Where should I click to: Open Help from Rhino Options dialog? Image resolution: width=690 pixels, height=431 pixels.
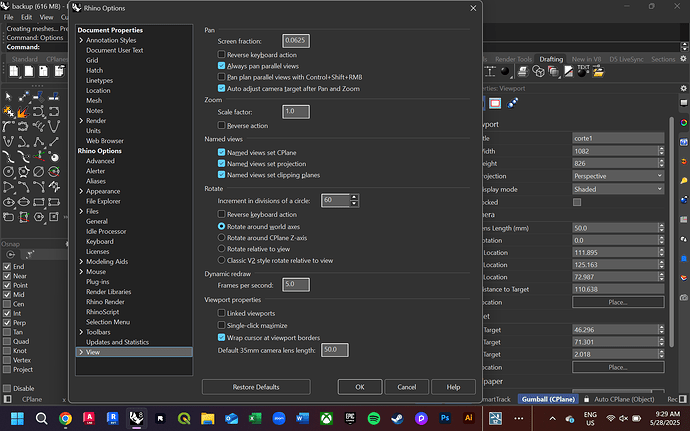tap(453, 387)
